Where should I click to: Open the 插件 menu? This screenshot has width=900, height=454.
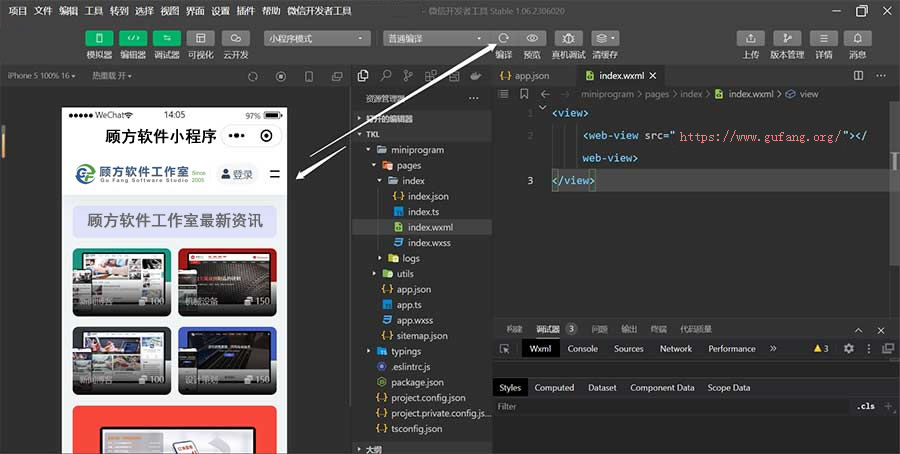[x=246, y=11]
